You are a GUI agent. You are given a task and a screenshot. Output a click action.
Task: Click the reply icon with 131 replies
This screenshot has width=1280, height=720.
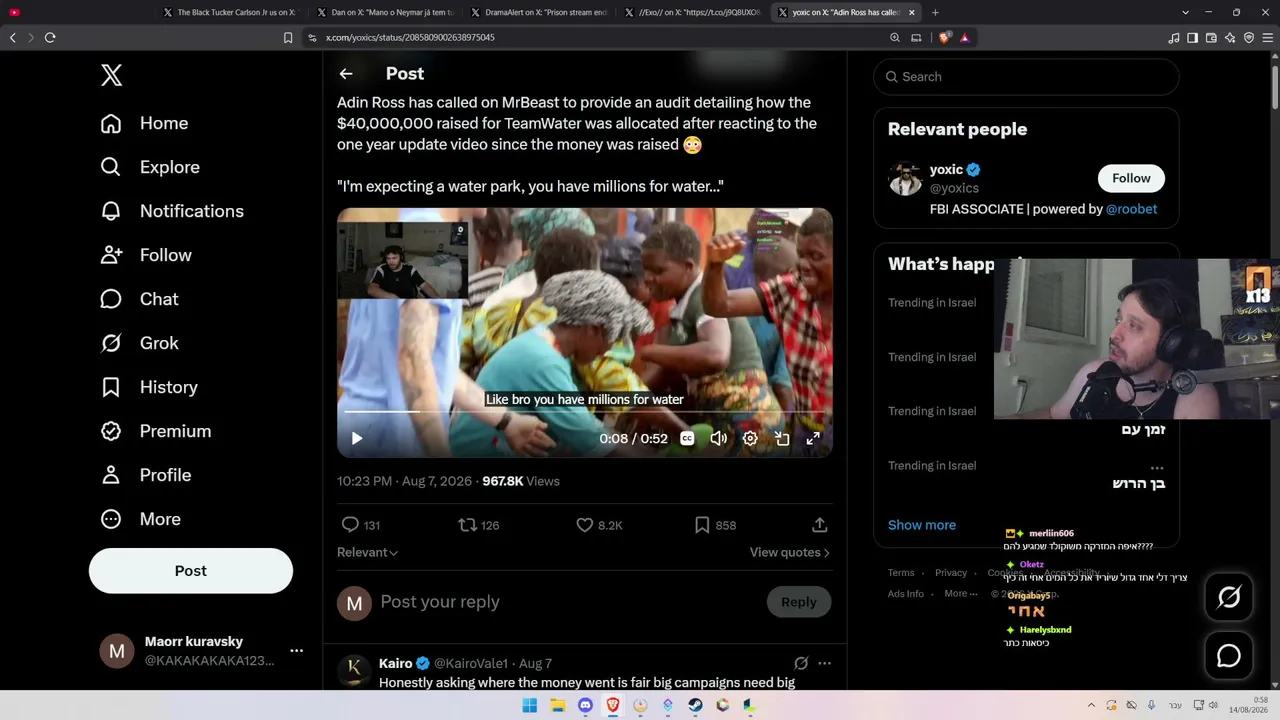[x=350, y=524]
